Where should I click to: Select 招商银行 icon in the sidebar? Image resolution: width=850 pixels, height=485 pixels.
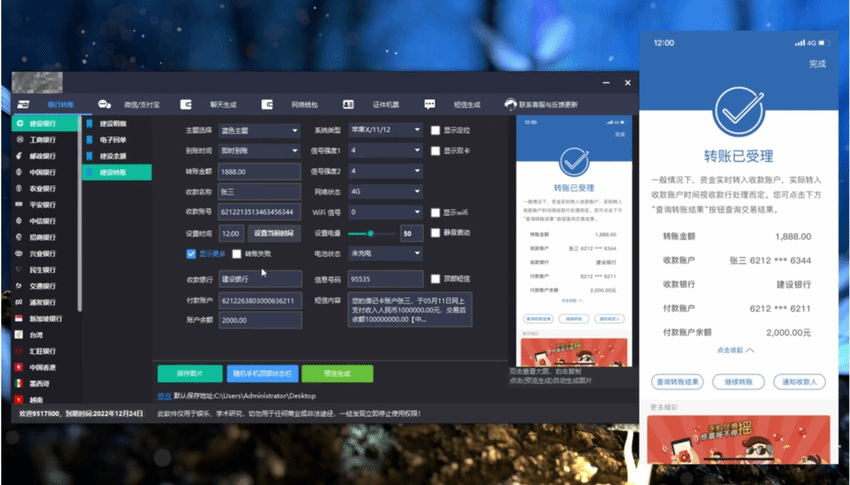tap(19, 237)
